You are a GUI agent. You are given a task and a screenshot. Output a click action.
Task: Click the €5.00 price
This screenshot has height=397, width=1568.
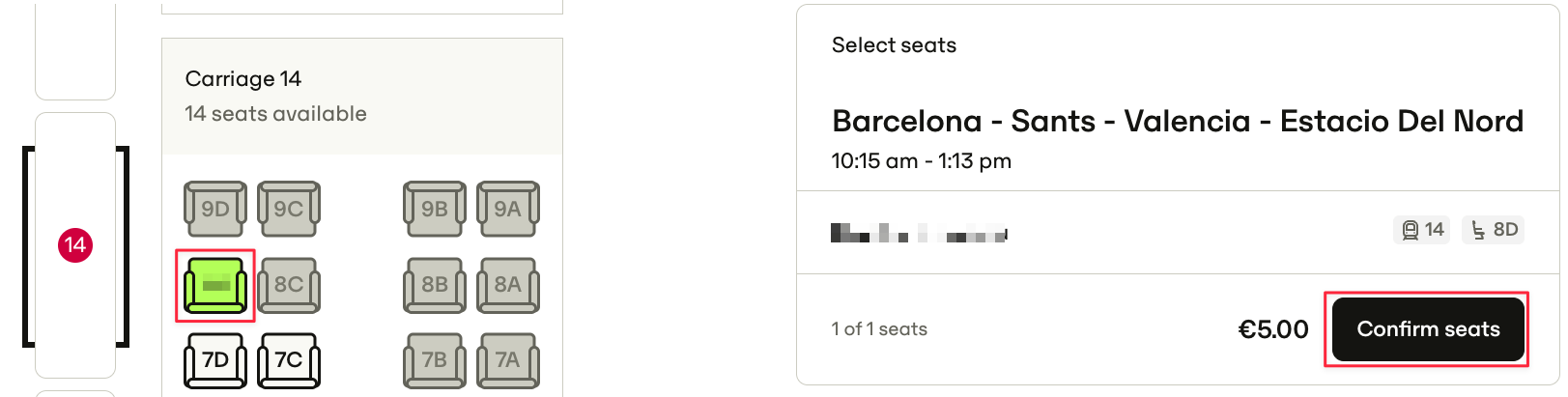tap(1273, 329)
